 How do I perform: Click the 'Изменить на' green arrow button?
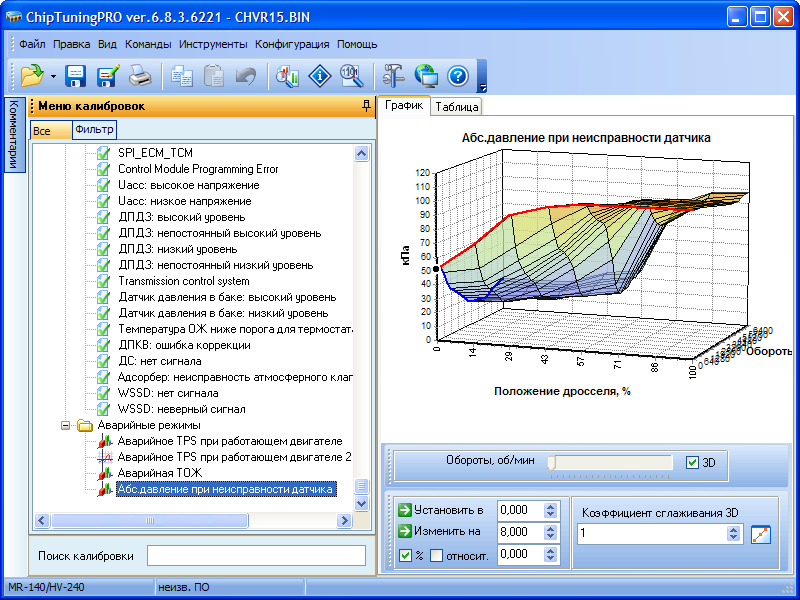pos(405,533)
